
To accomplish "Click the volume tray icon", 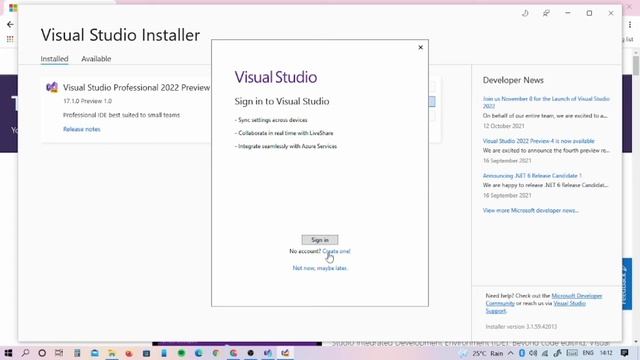I will pyautogui.click(x=533, y=353).
